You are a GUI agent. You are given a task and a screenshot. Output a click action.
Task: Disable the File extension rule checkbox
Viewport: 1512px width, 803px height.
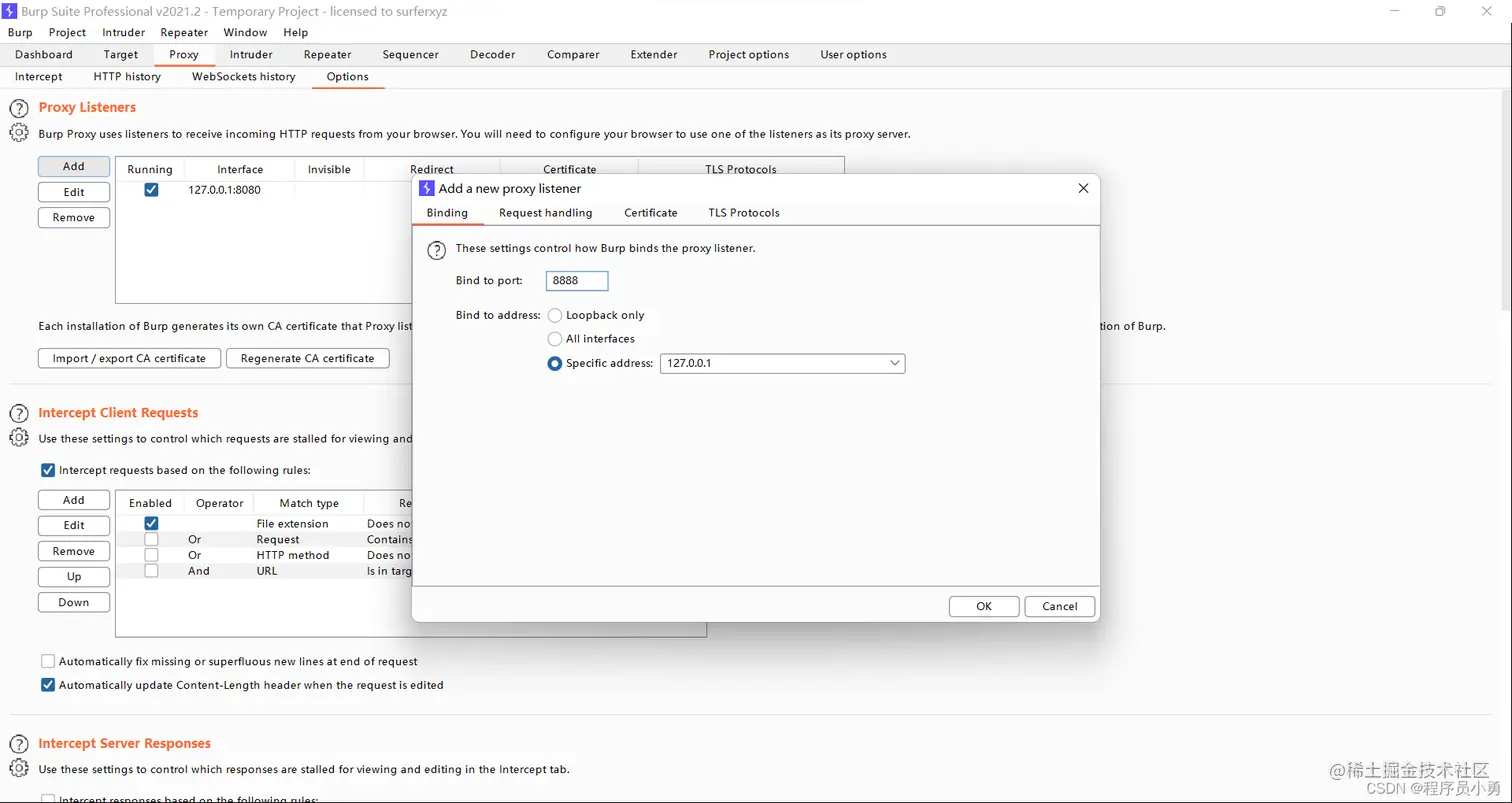[151, 523]
